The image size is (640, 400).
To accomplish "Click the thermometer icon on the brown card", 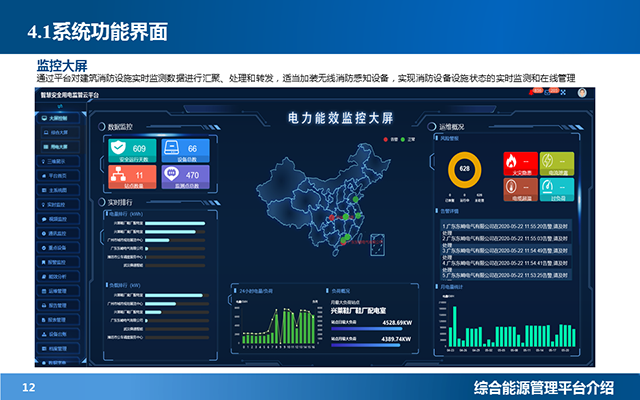I will [x=511, y=187].
